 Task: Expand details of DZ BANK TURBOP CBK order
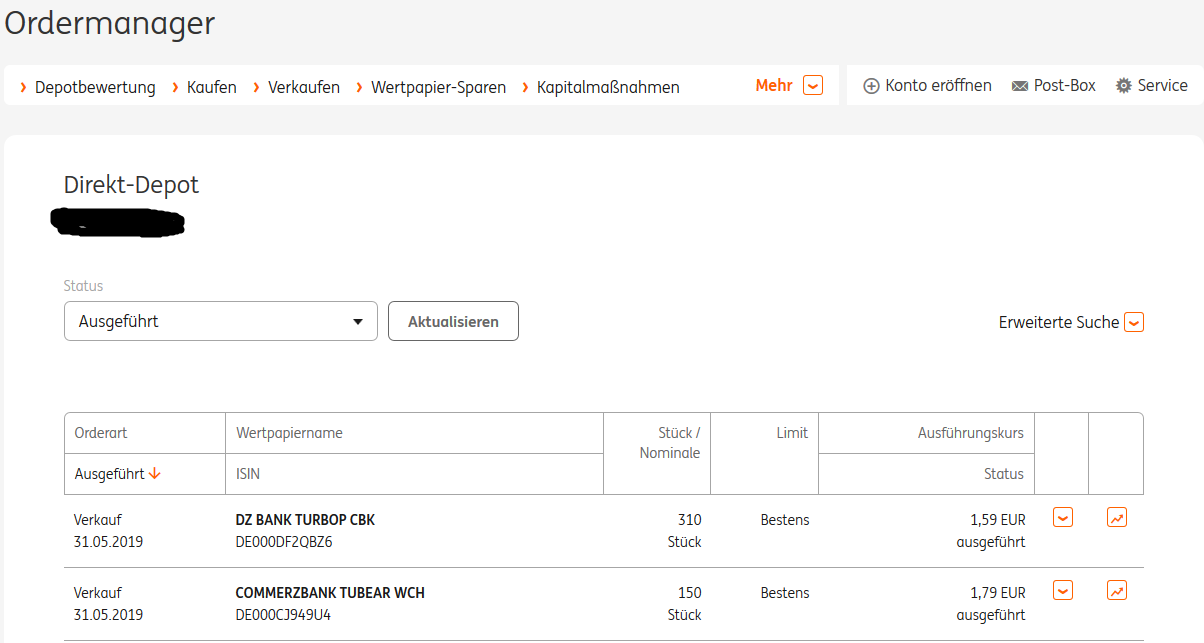click(x=1063, y=518)
